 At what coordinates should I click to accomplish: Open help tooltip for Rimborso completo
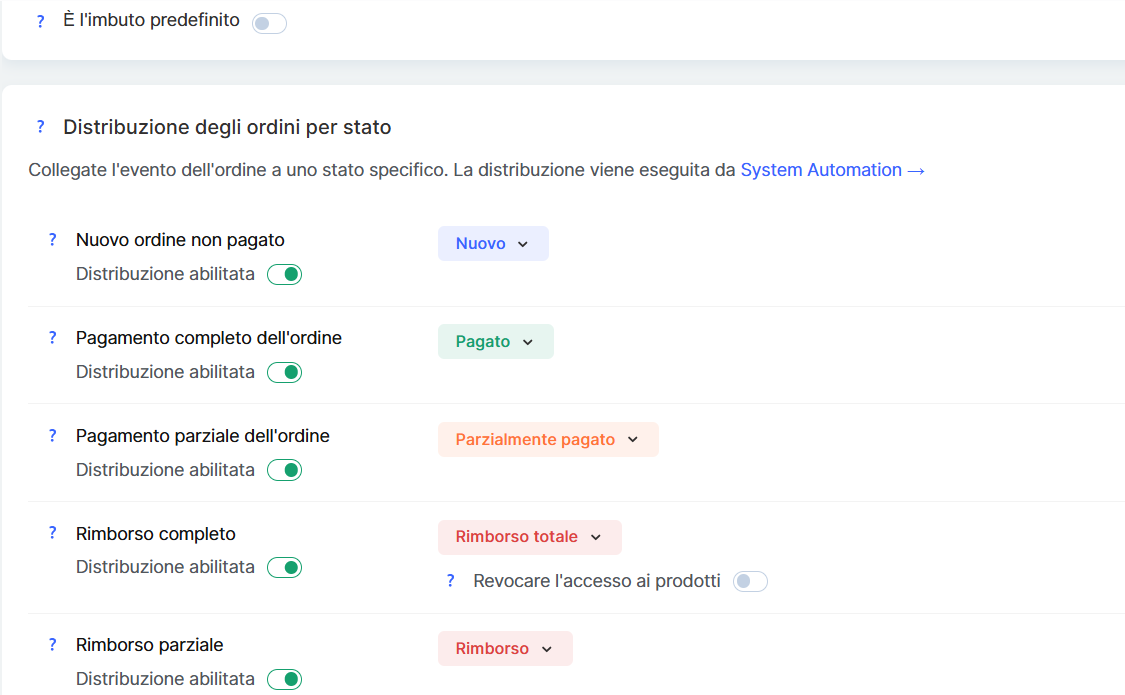(53, 533)
